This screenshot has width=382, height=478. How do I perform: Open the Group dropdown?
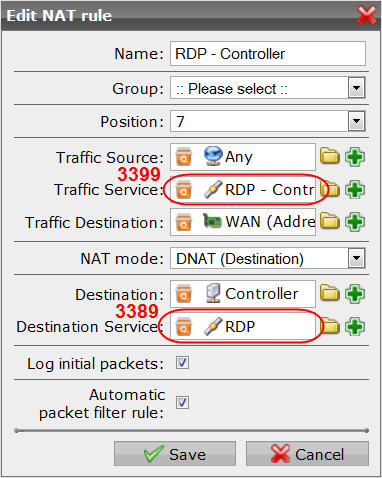click(x=356, y=88)
